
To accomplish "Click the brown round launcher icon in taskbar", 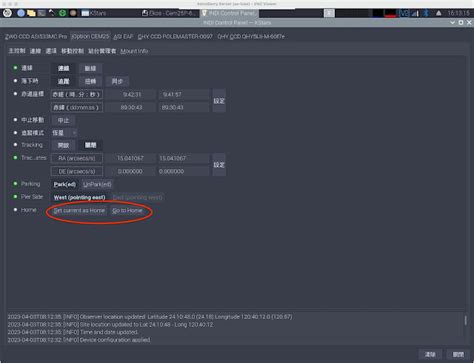I will (73, 13).
